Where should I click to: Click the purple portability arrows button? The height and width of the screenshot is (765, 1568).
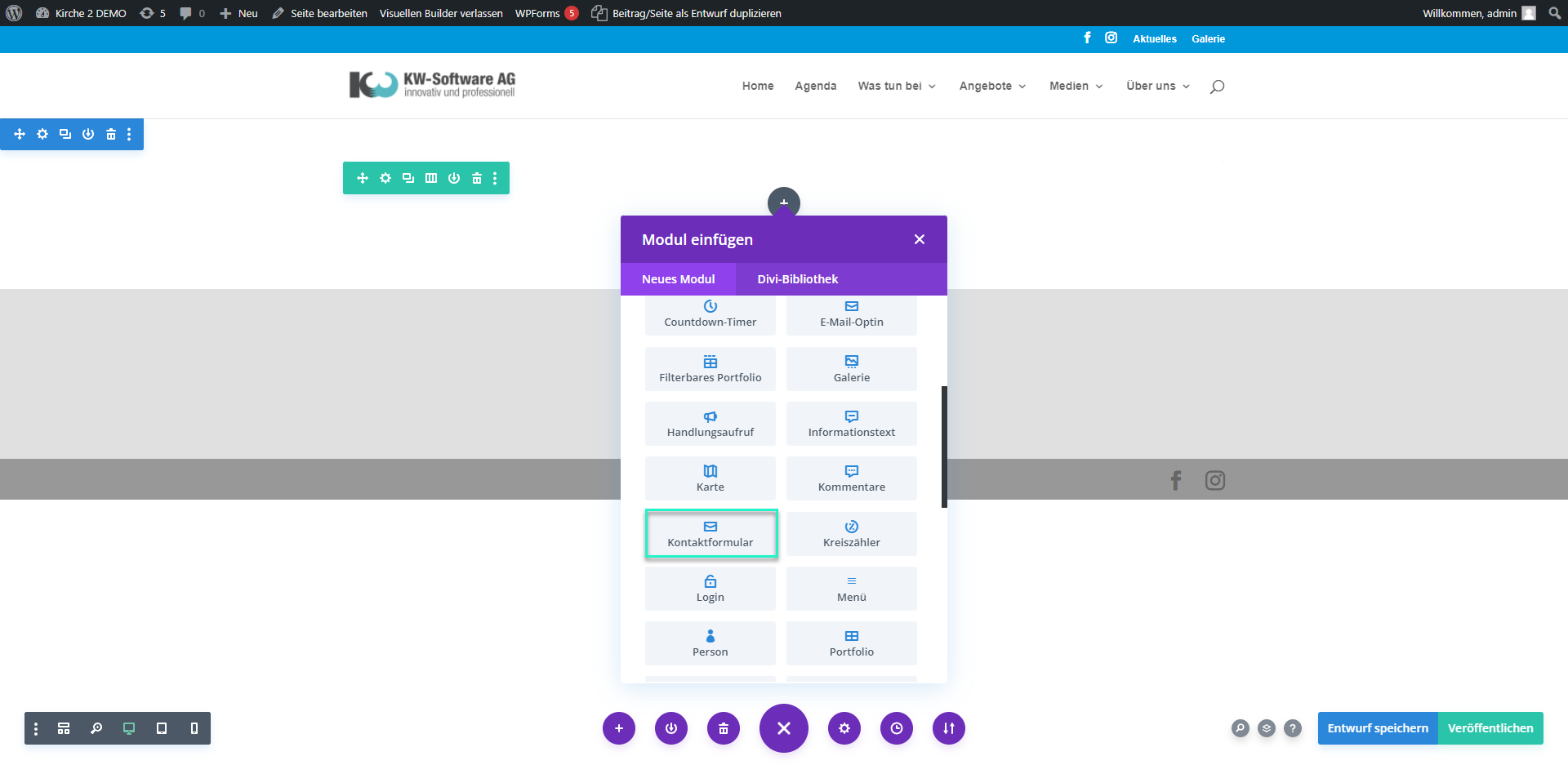click(948, 728)
